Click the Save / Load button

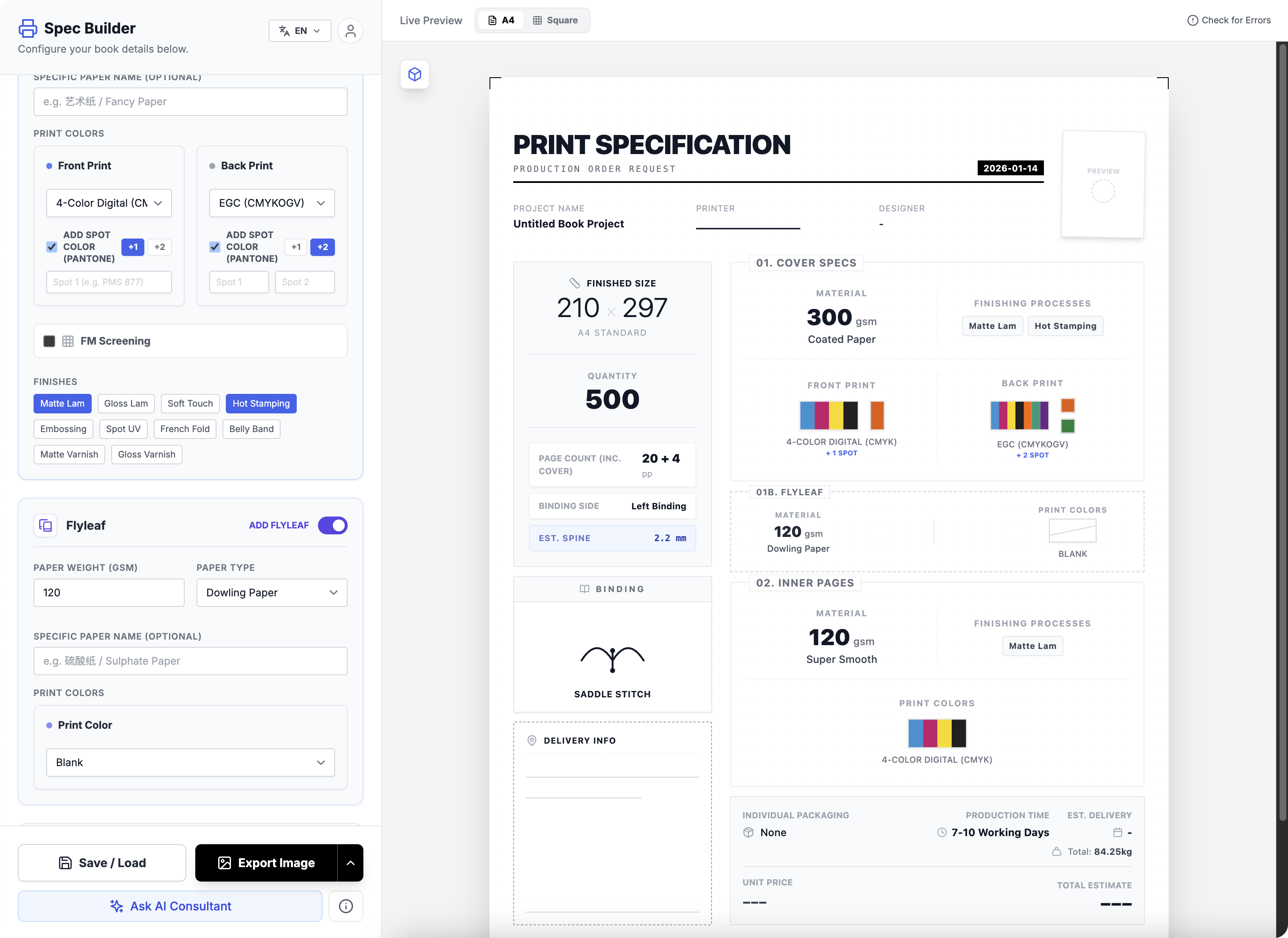click(x=101, y=863)
